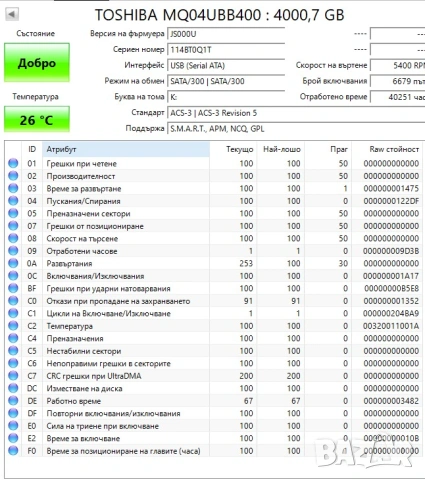Click the blue status orb for attribute 03

[x=13, y=188]
